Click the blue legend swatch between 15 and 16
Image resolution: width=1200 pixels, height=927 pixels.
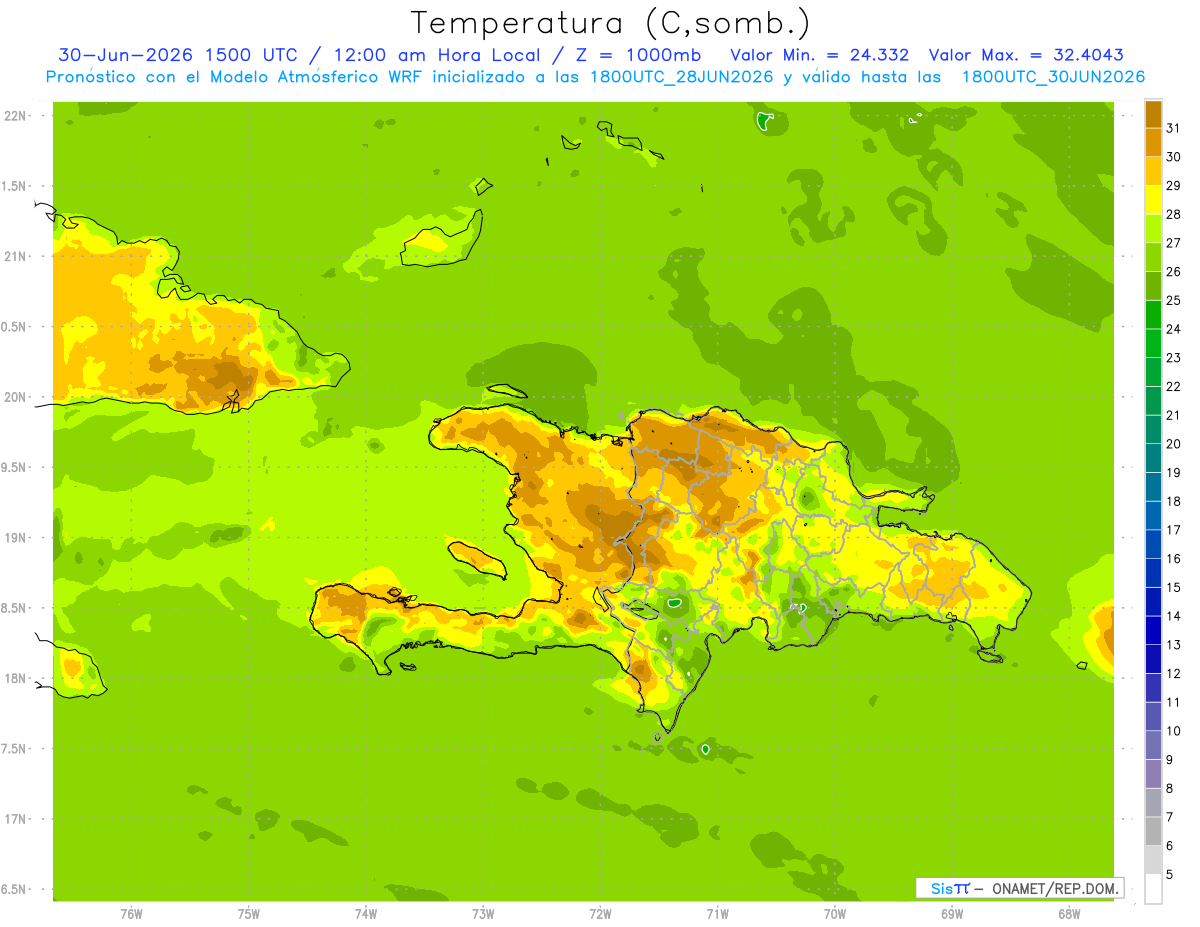tap(1153, 573)
